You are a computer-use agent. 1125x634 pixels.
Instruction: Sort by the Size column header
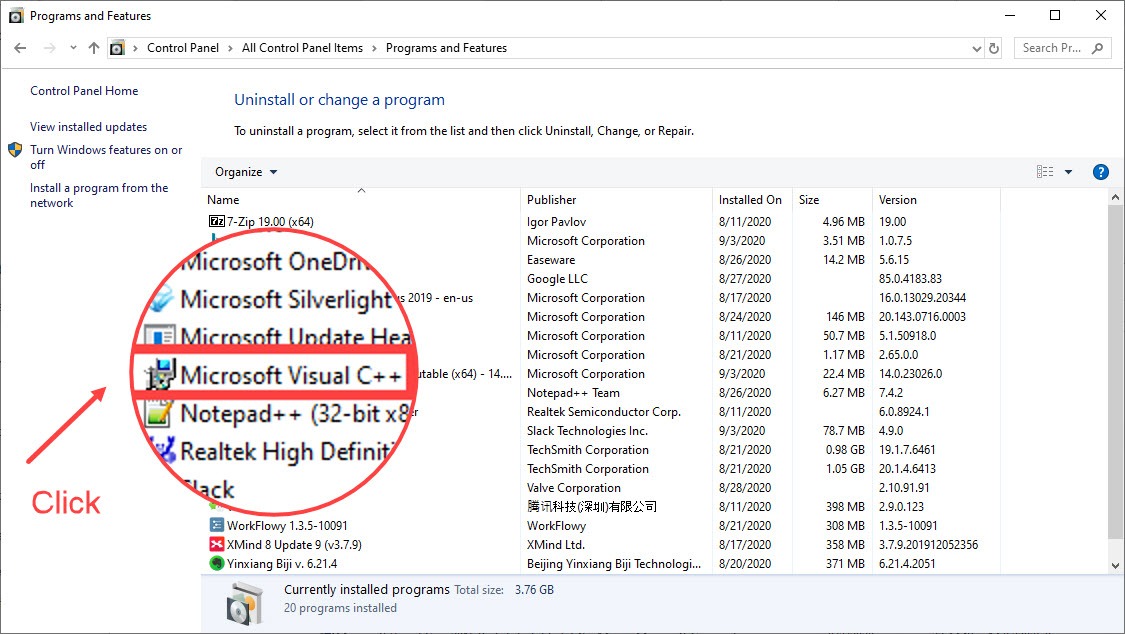point(832,200)
